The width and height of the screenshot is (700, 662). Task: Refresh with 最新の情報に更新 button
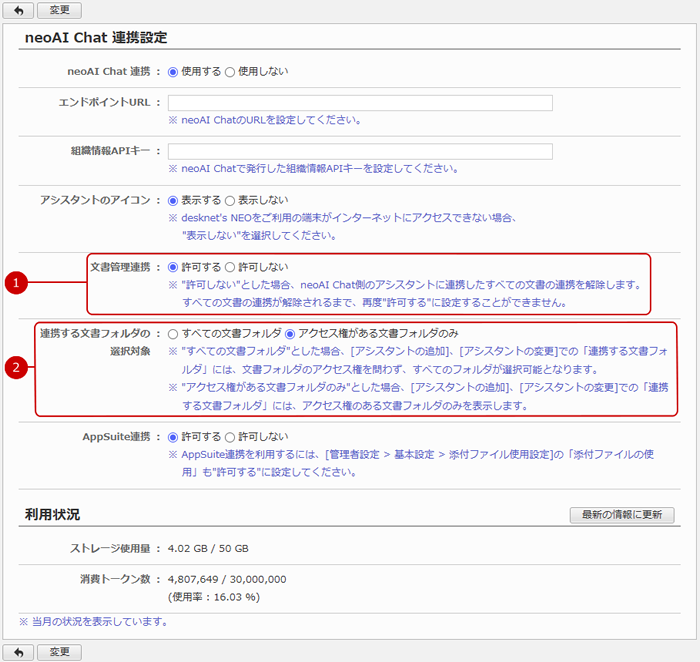(622, 515)
